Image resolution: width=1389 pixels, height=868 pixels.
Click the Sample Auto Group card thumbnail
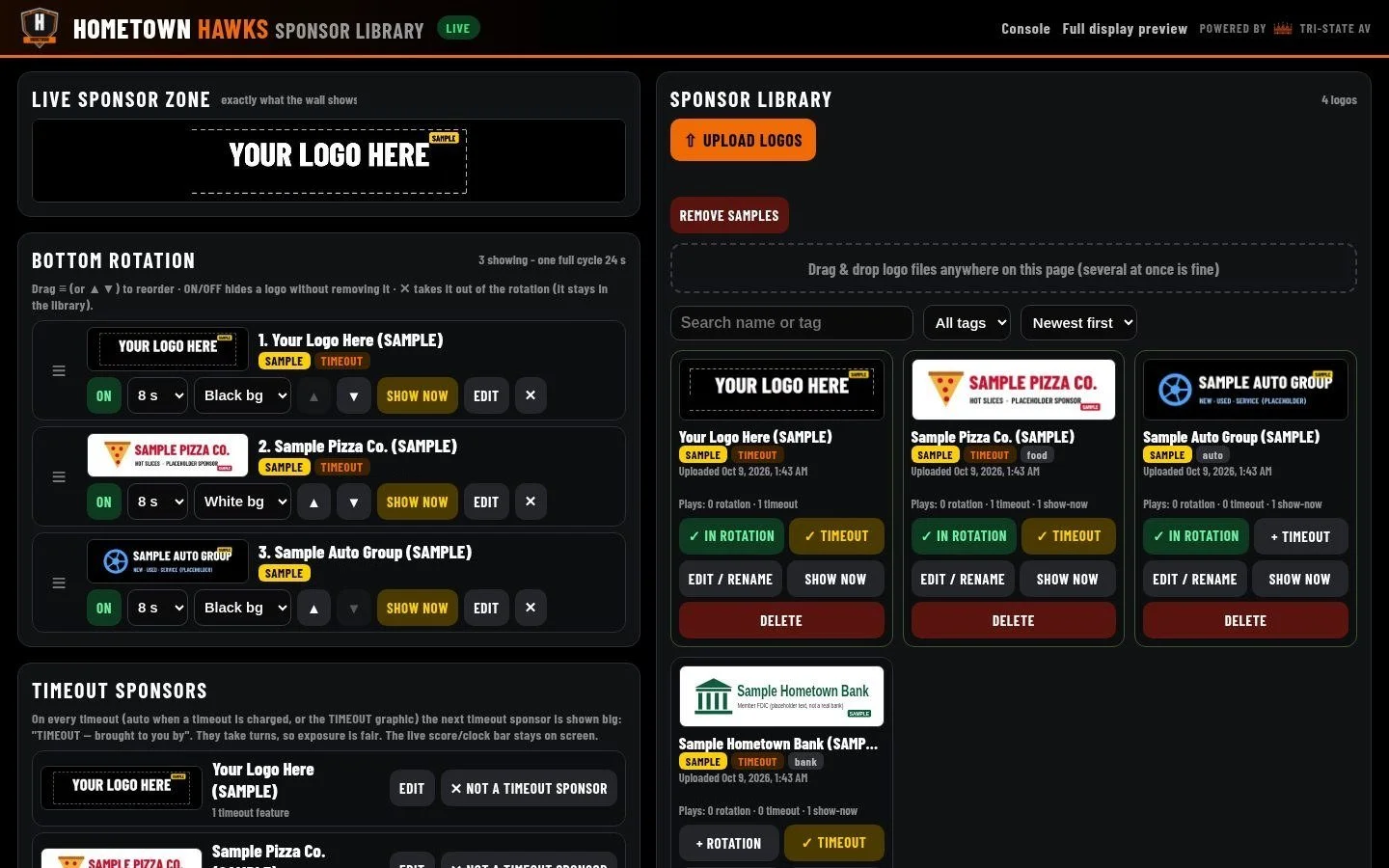[1245, 390]
